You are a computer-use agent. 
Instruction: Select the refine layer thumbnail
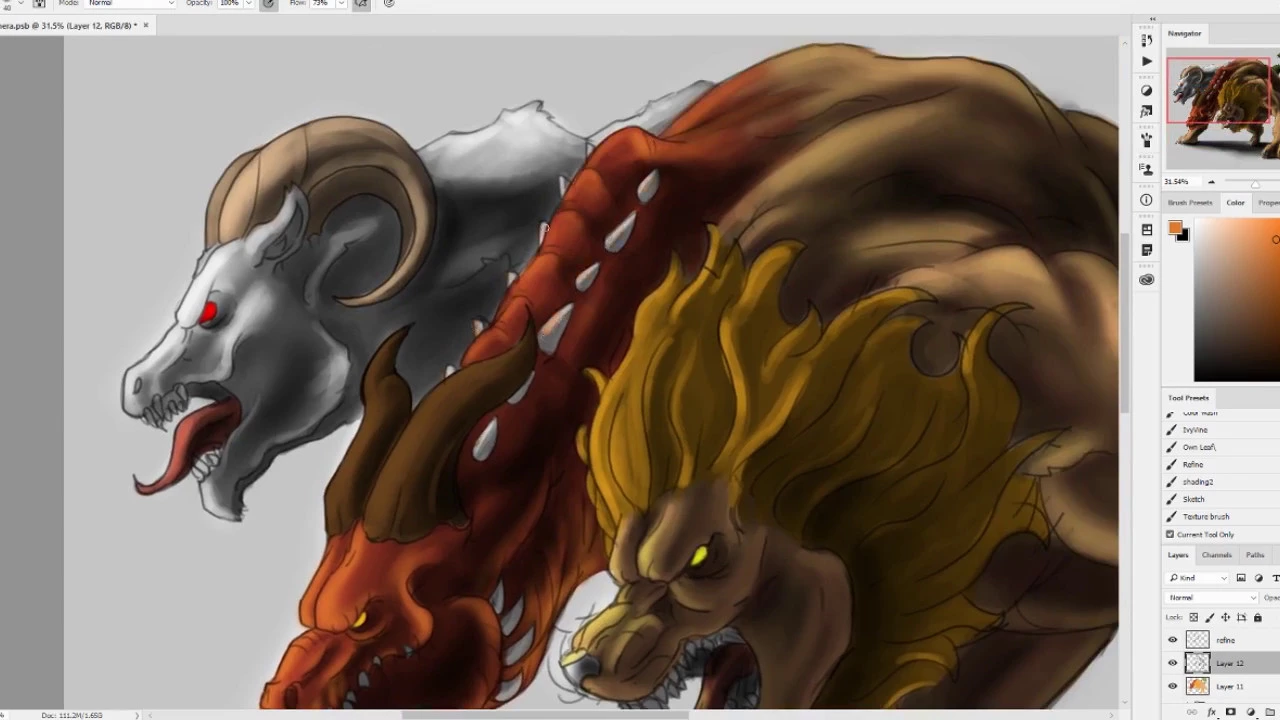click(1197, 640)
